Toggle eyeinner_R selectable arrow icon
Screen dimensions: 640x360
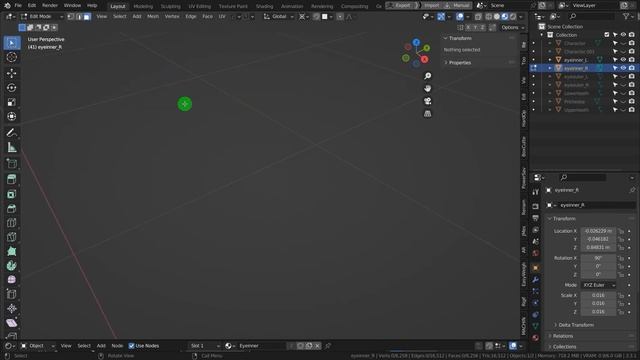[615, 68]
